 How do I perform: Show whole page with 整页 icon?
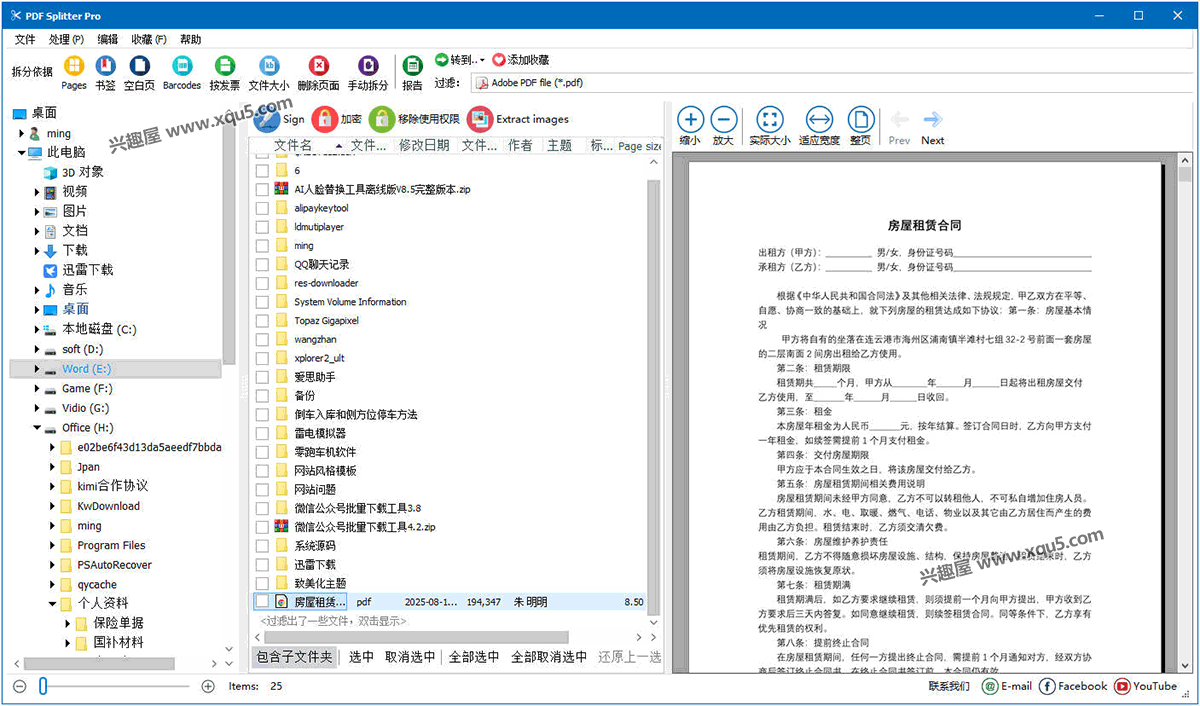pos(860,119)
